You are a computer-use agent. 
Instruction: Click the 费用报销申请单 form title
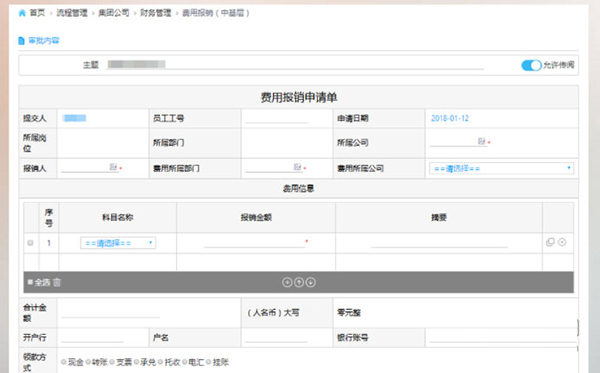click(299, 97)
